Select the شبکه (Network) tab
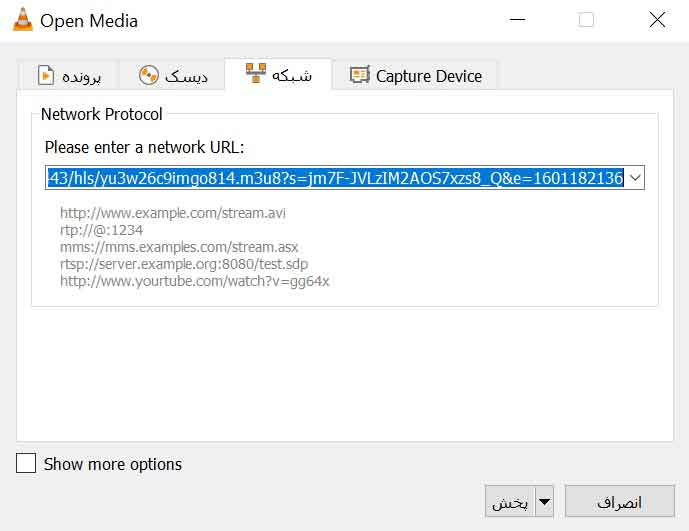Image resolution: width=689 pixels, height=531 pixels. pos(278,75)
